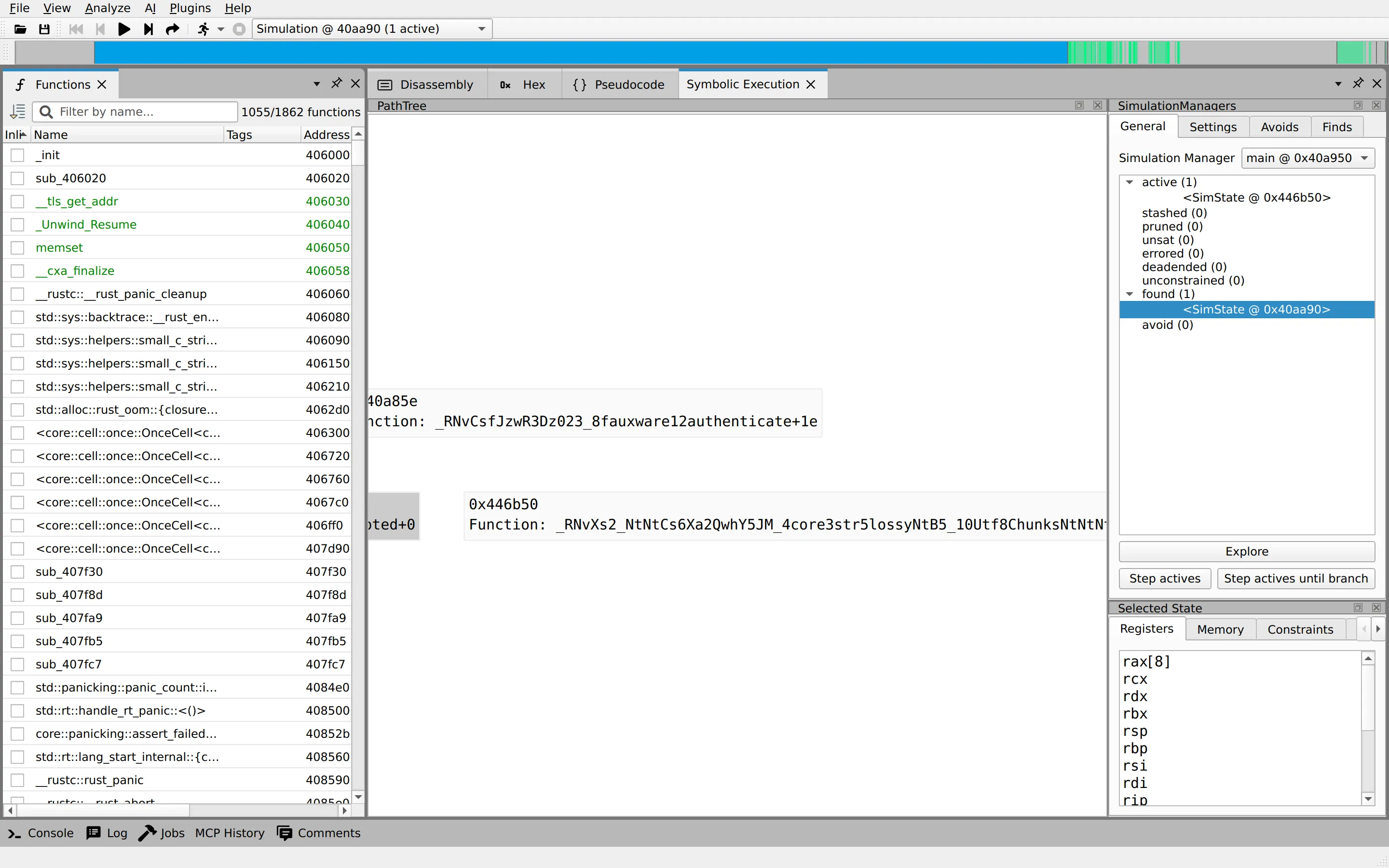The width and height of the screenshot is (1389, 868).
Task: Switch to Pseudocode tab
Action: click(x=619, y=85)
